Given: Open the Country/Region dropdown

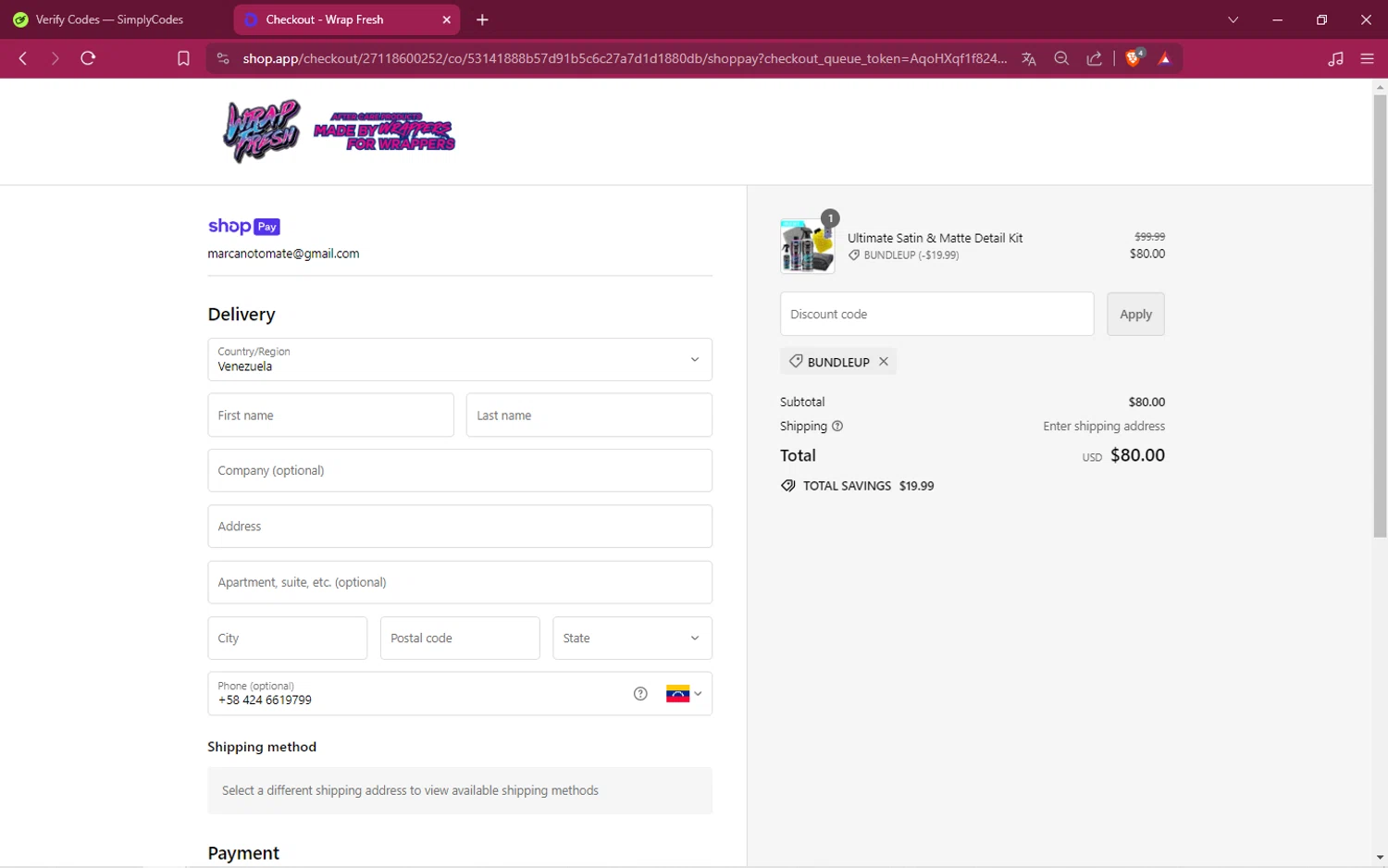Looking at the screenshot, I should pyautogui.click(x=460, y=359).
